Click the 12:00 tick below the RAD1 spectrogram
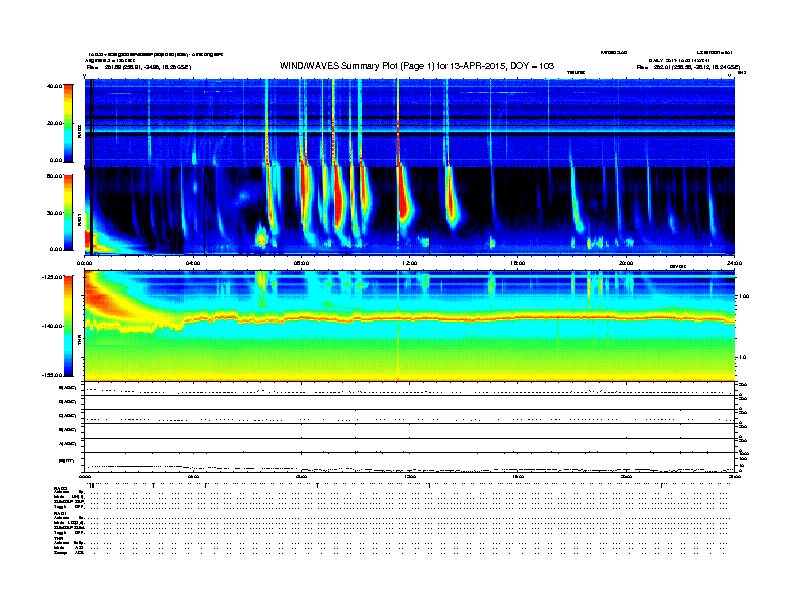Image resolution: width=792 pixels, height=612 pixels. (410, 263)
